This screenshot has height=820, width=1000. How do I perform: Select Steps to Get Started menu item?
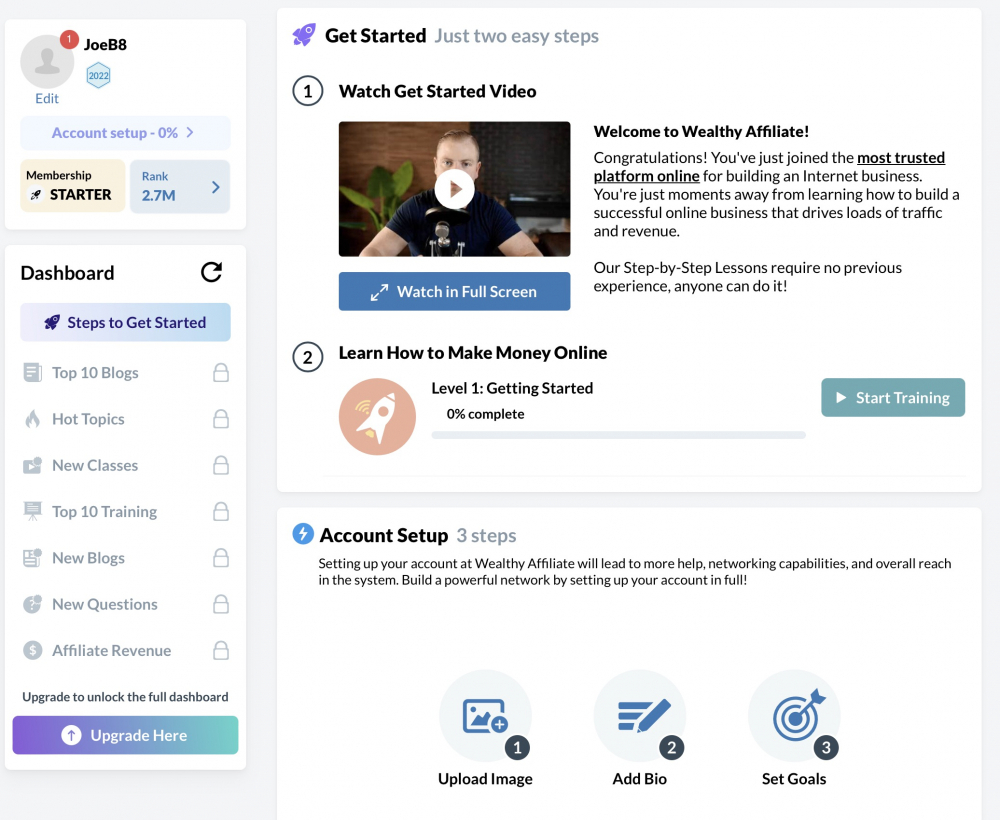(x=125, y=322)
